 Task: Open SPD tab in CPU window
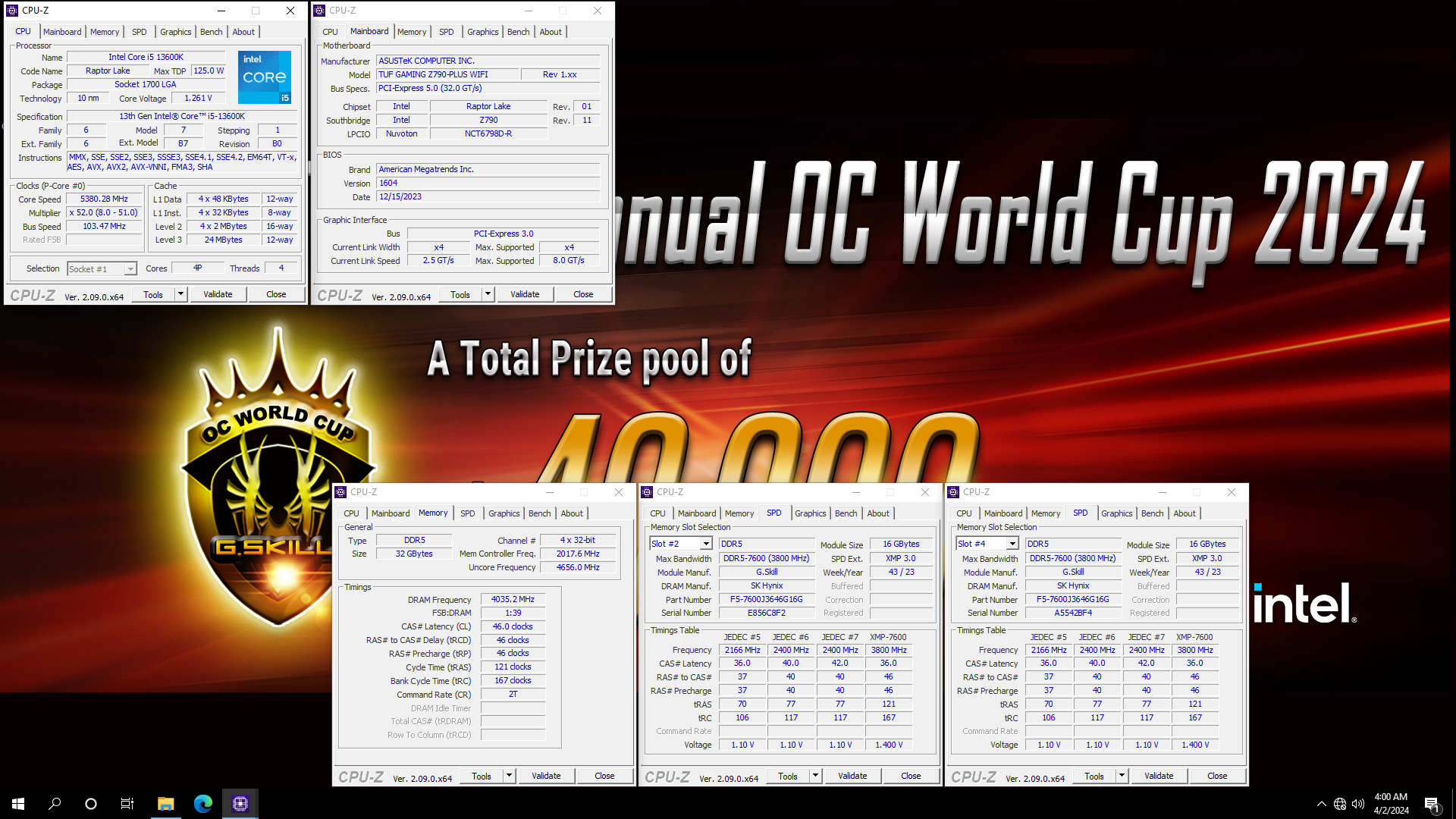point(140,32)
